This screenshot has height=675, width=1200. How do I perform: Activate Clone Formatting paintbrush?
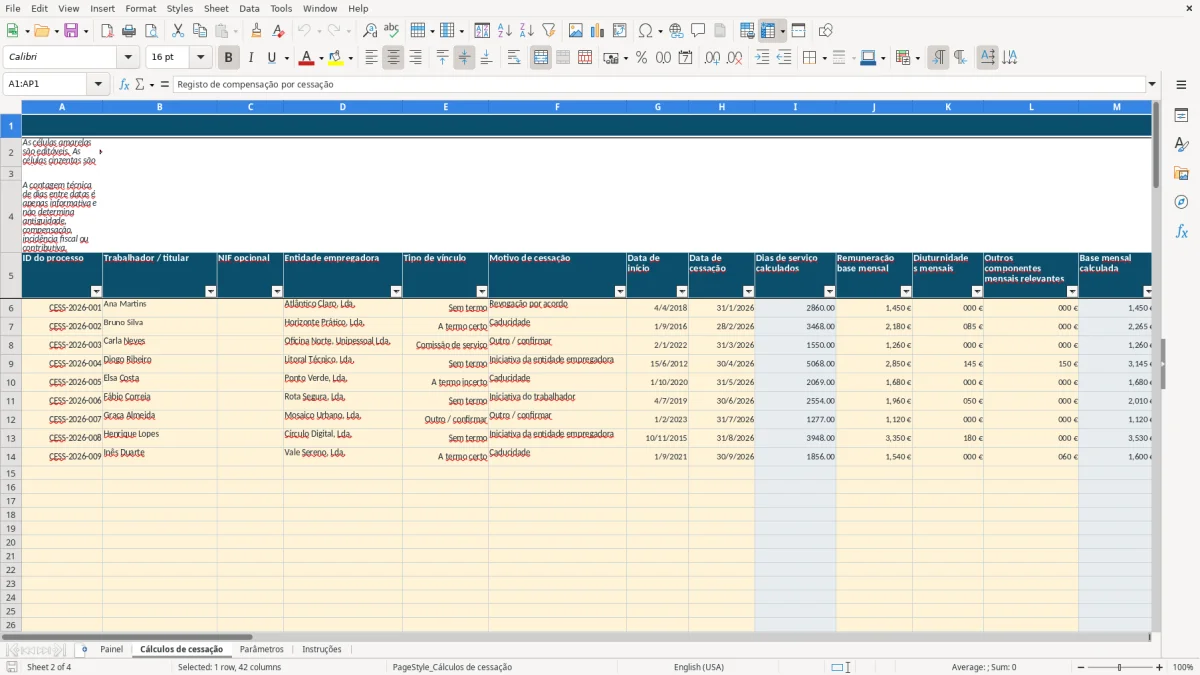click(x=256, y=31)
